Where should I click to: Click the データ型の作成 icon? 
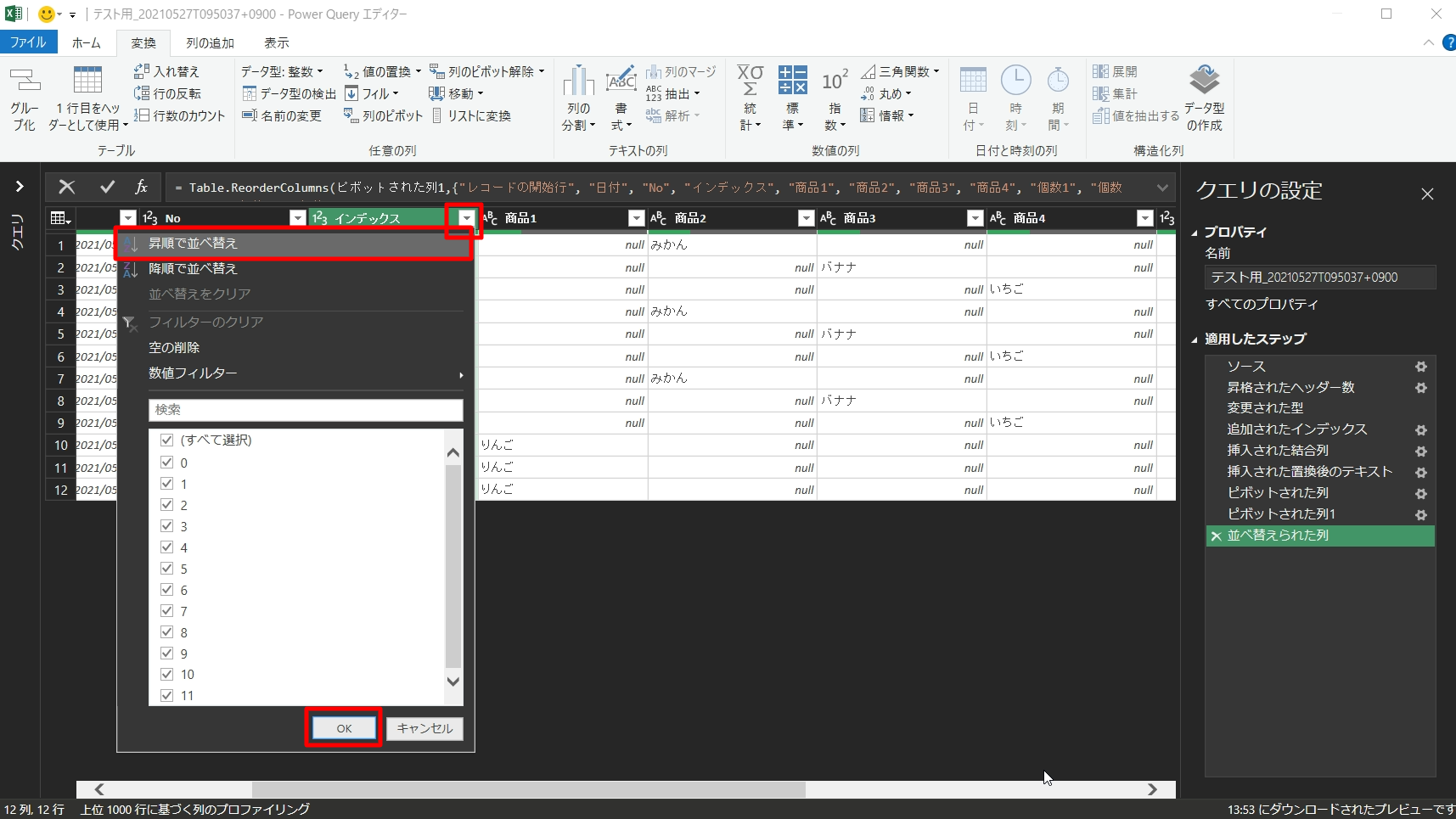pyautogui.click(x=1204, y=81)
